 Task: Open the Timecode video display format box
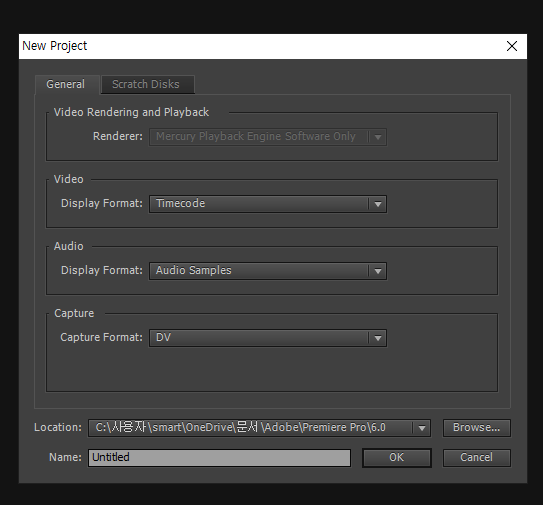[268, 204]
